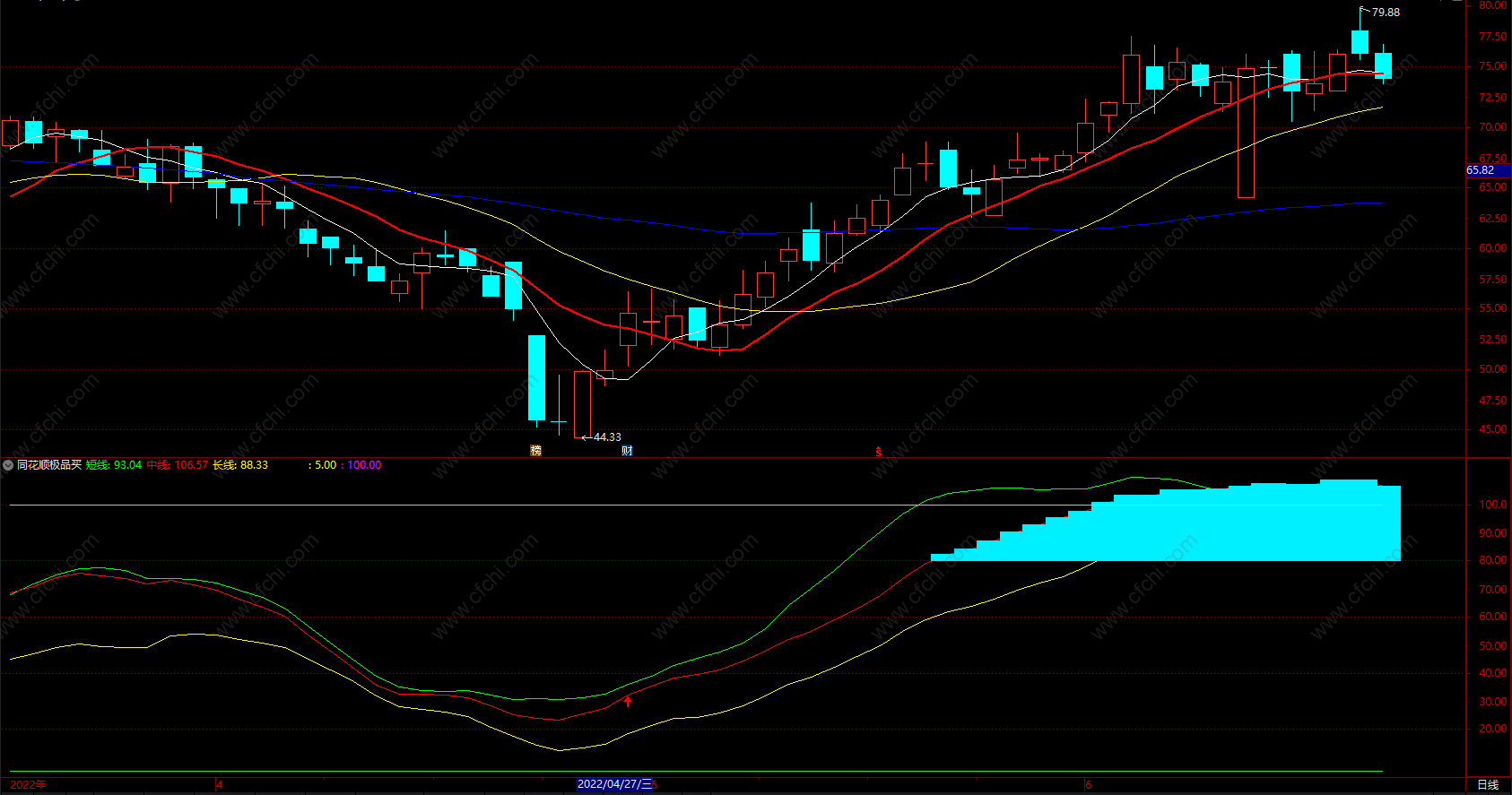Click the 2022/04/27/三 date label
The height and width of the screenshot is (795, 1512).
tap(614, 784)
